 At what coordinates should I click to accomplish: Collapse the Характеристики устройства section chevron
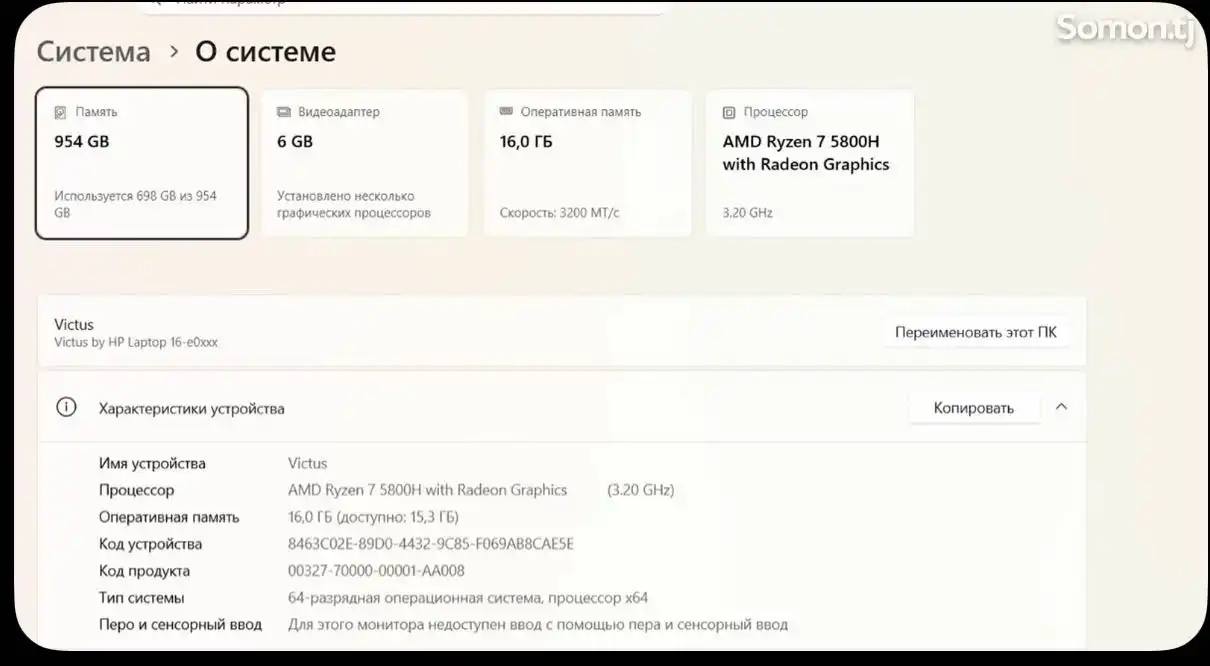point(1062,407)
